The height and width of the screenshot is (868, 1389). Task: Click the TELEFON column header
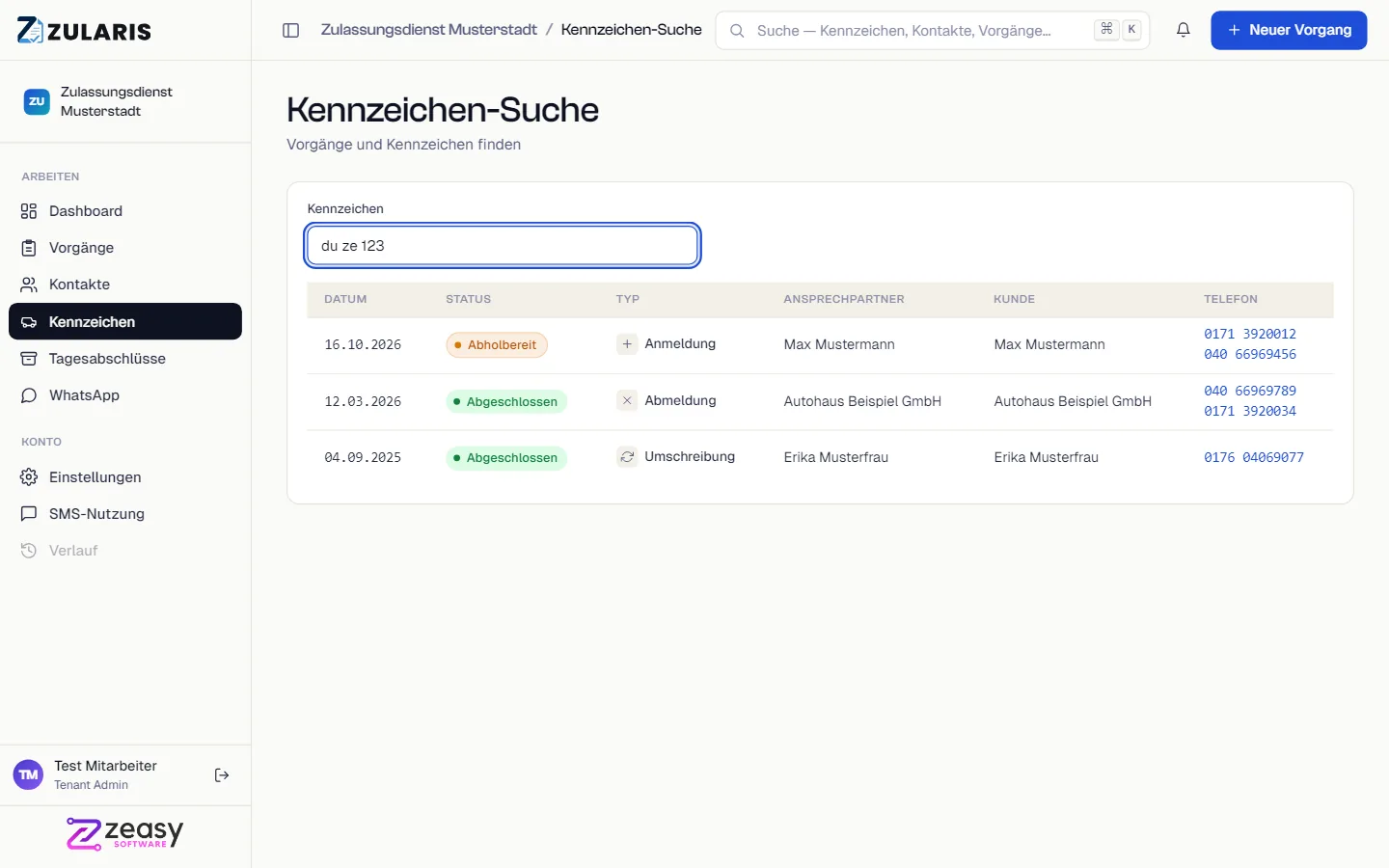tap(1231, 299)
